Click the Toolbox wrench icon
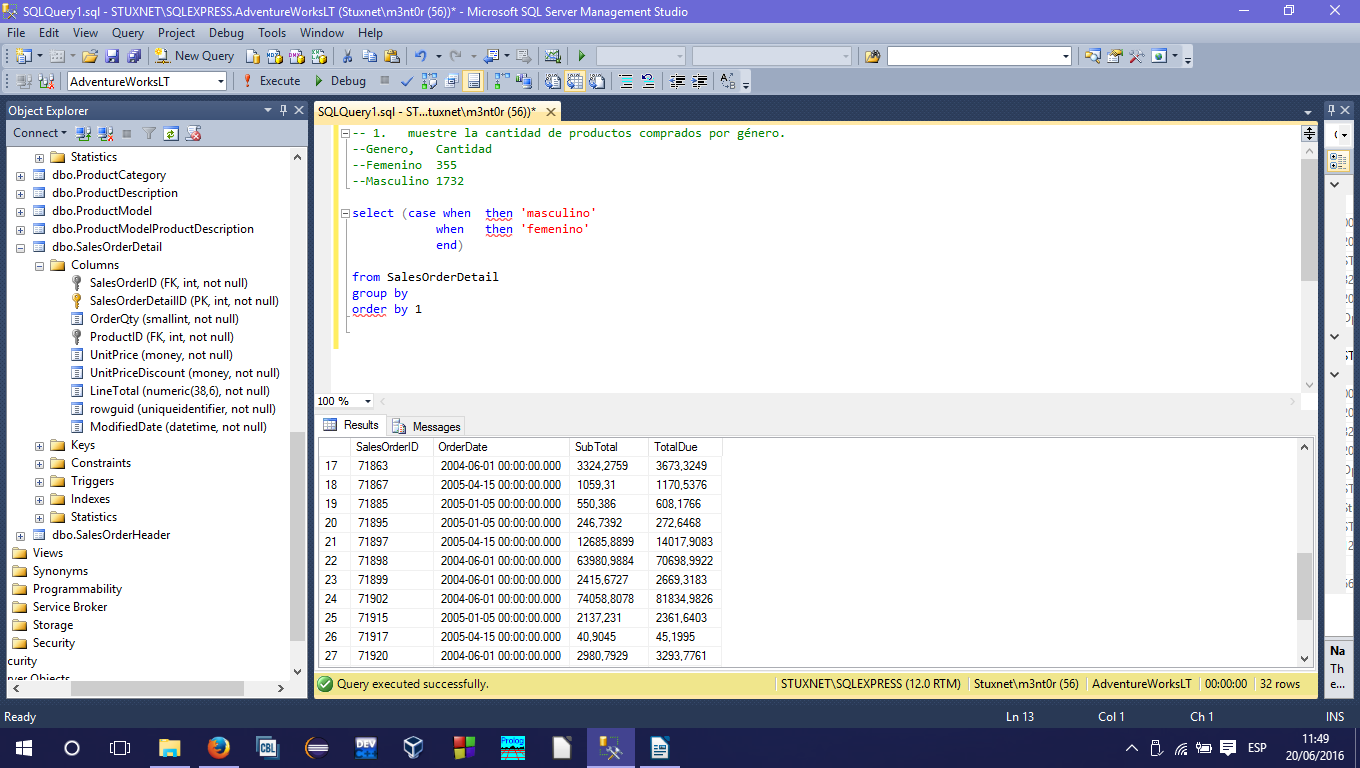Screen dimensions: 1360x768 (1136, 56)
